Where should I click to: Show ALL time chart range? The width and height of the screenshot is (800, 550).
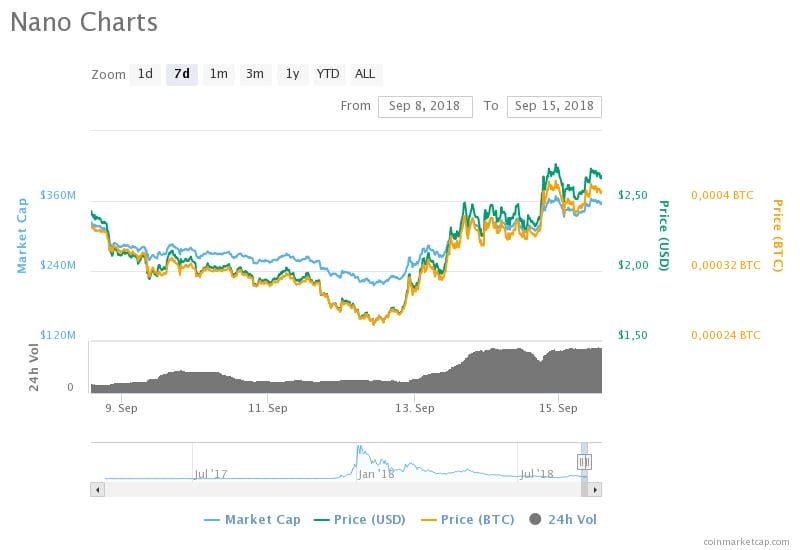[365, 74]
